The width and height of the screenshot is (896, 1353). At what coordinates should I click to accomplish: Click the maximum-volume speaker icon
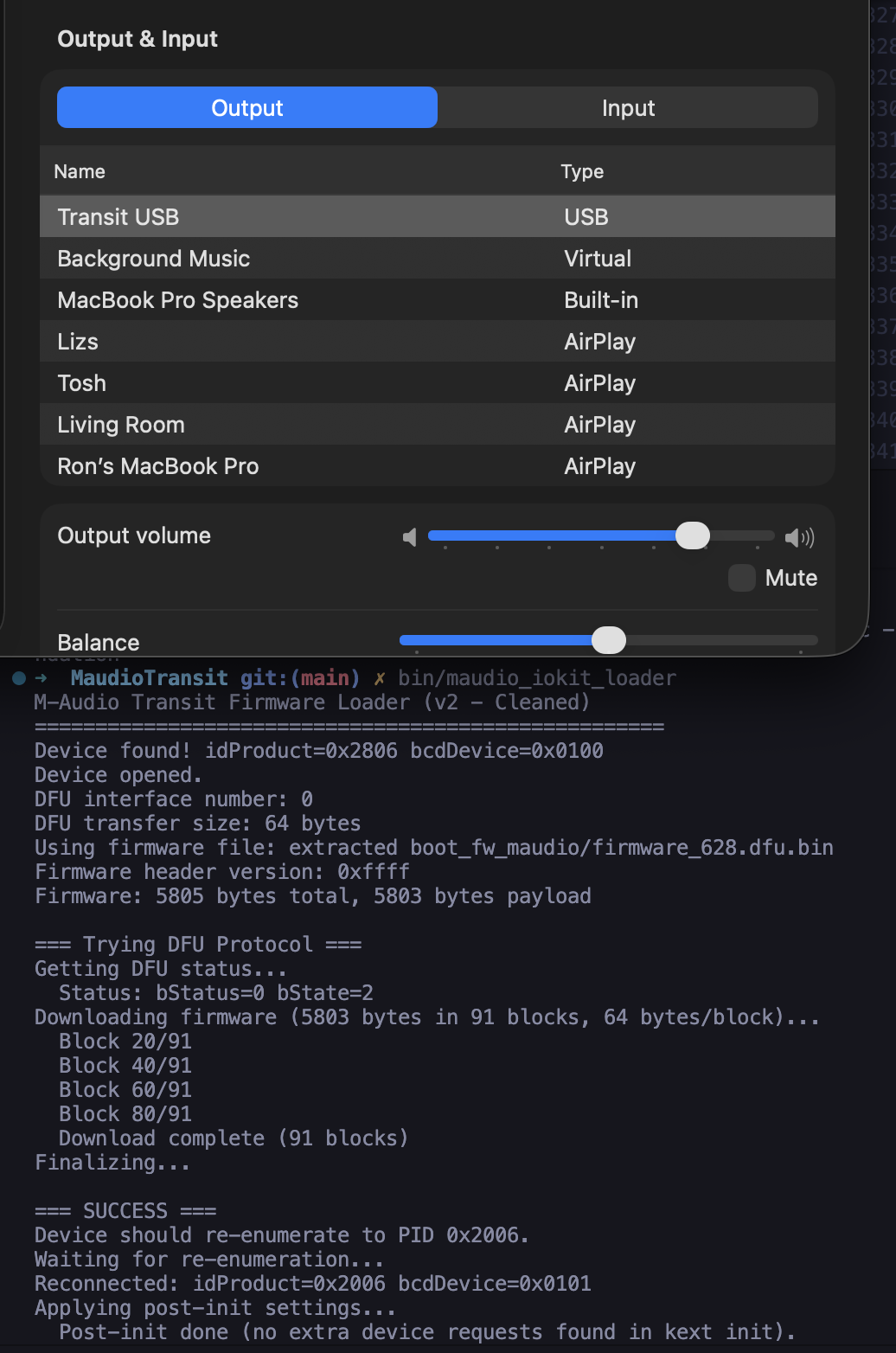point(799,537)
